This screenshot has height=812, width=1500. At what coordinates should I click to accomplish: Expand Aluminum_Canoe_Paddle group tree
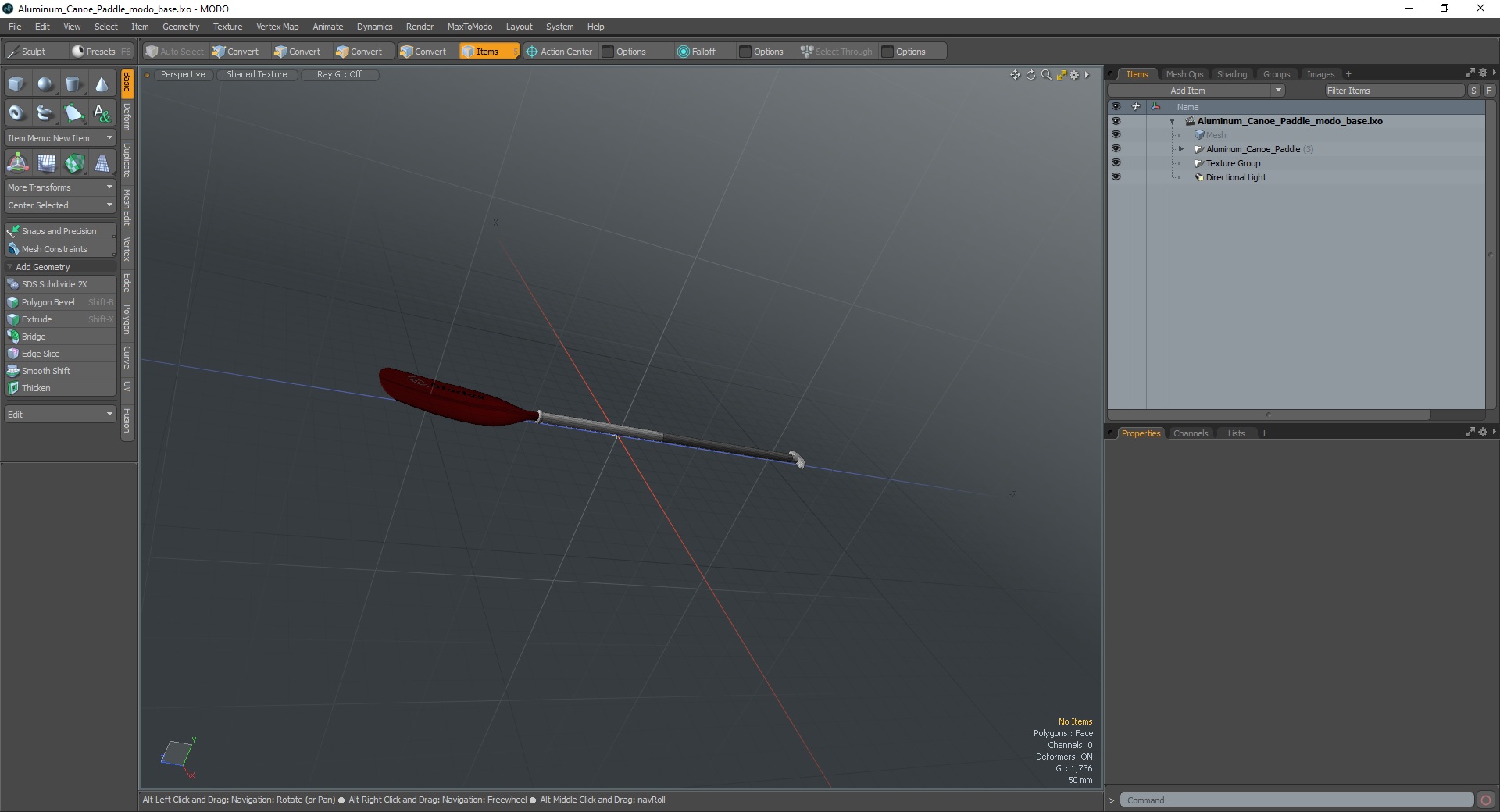[x=1181, y=149]
